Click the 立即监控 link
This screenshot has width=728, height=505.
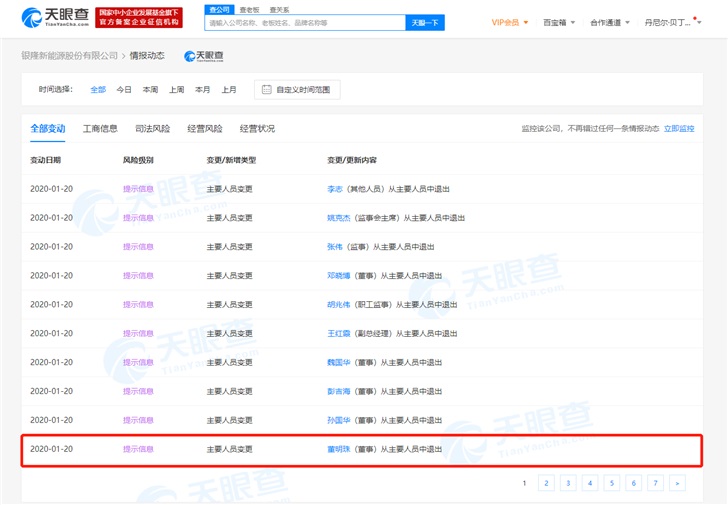678,129
